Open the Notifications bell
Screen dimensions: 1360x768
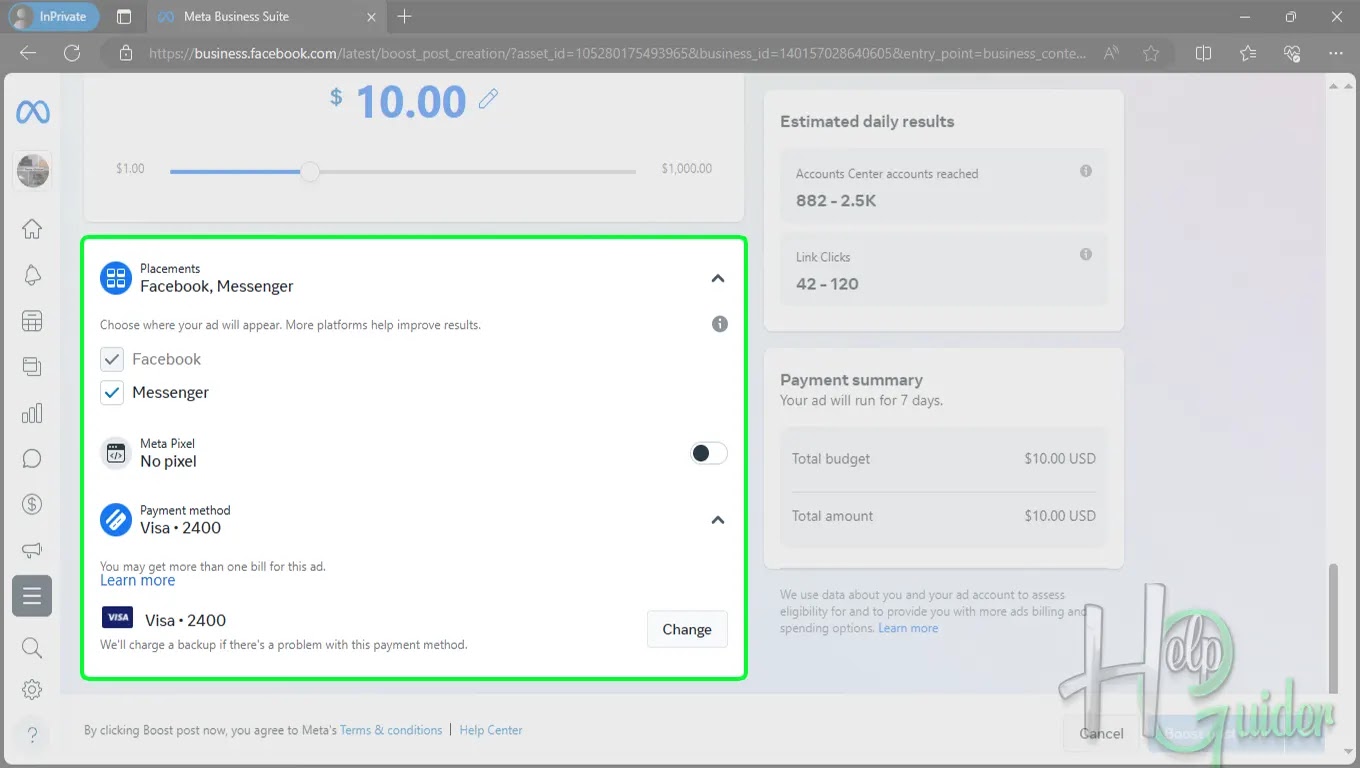coord(32,275)
